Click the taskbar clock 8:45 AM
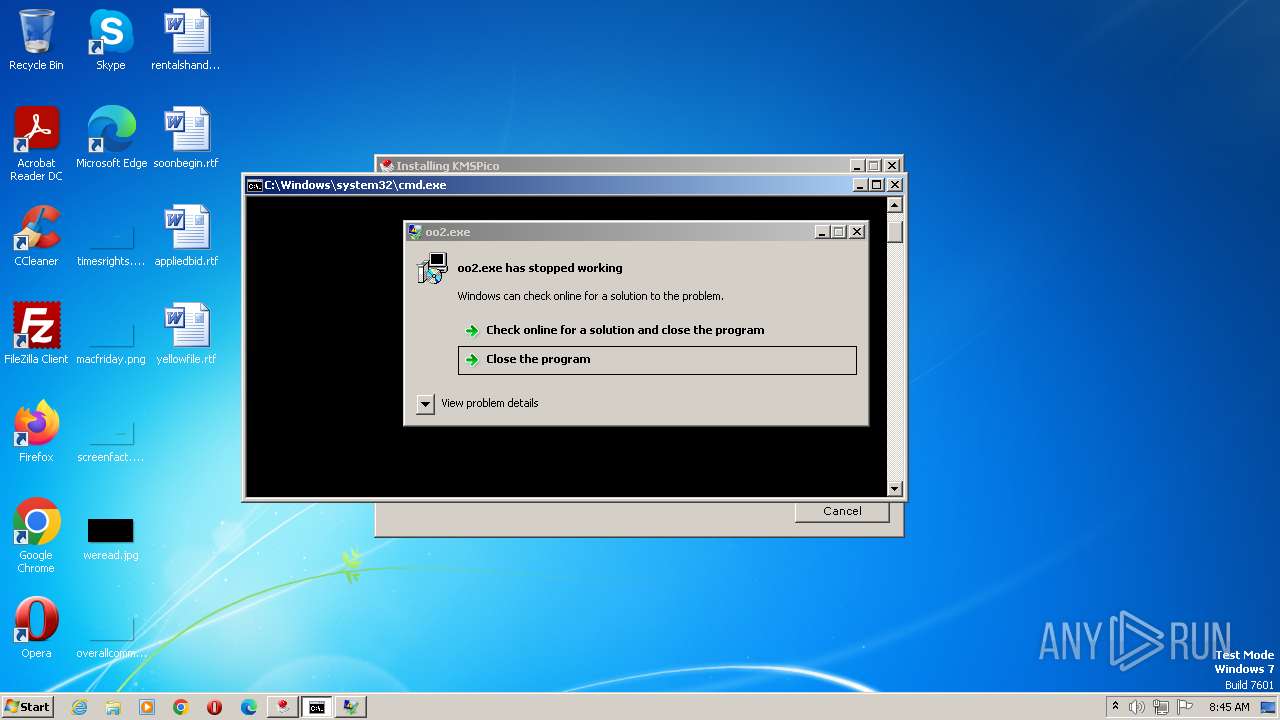Screen dimensions: 1280x720 pyautogui.click(x=1229, y=707)
